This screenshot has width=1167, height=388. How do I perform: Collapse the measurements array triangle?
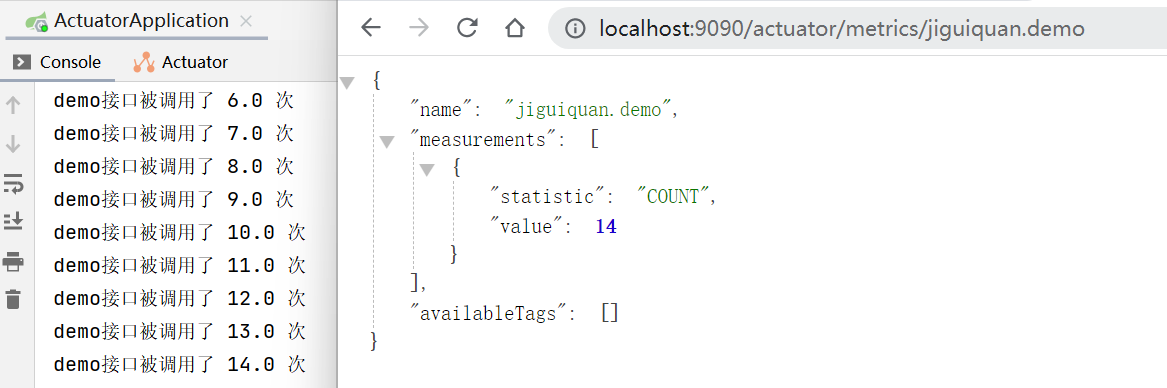click(x=386, y=141)
